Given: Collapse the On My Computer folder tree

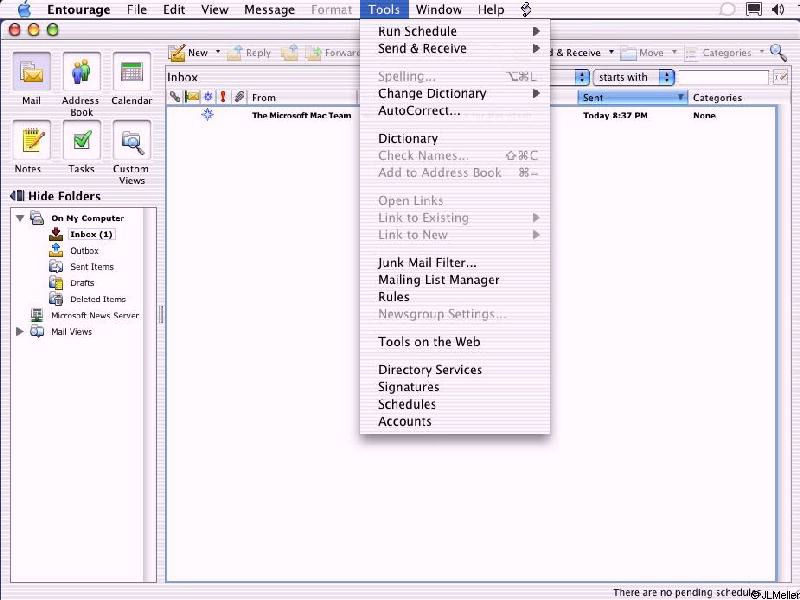Looking at the screenshot, I should click(x=20, y=218).
